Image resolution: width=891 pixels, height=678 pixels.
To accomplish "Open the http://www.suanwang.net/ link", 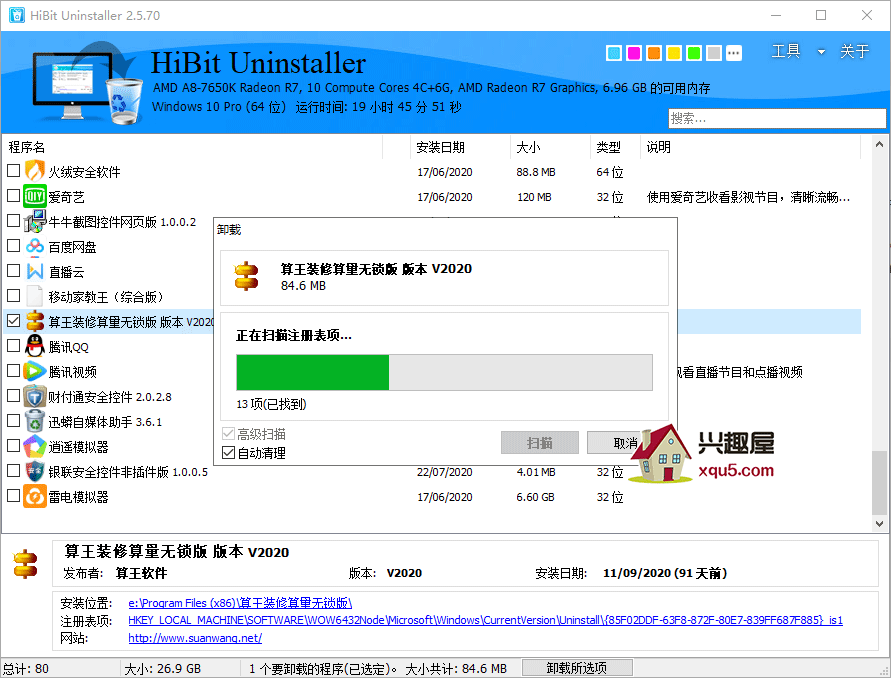I will 195,638.
